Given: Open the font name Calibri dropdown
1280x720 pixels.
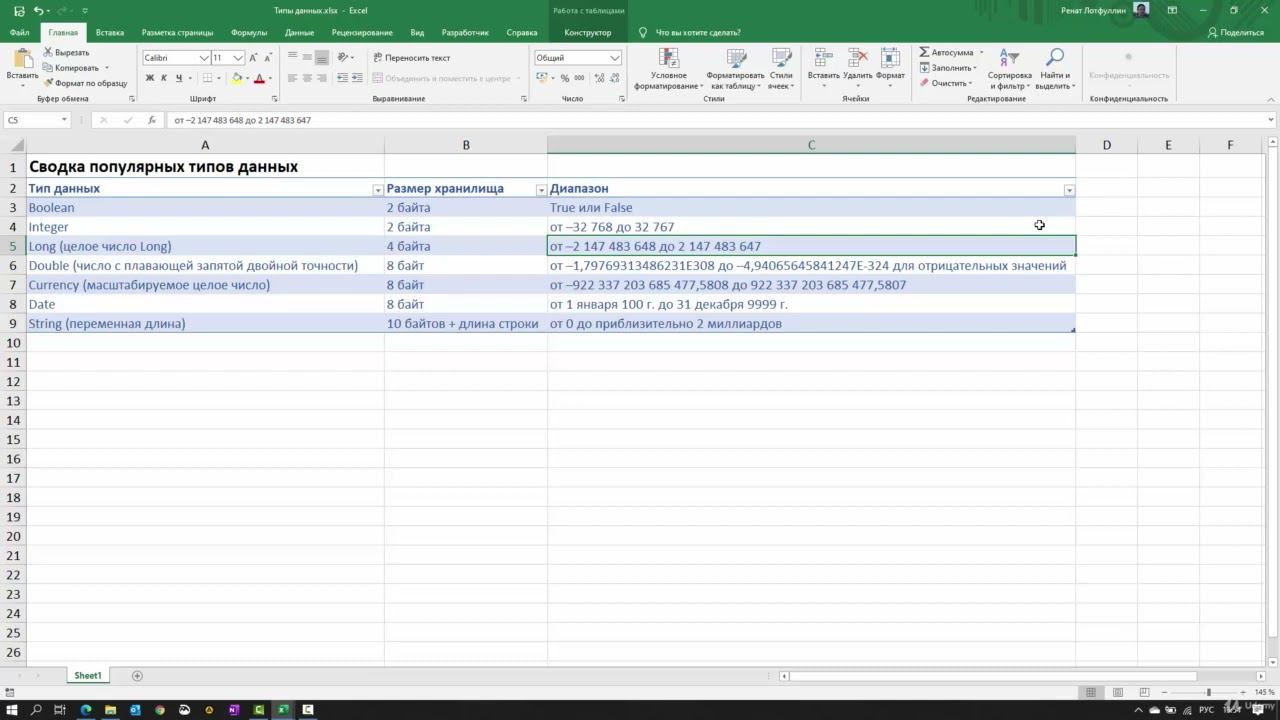Looking at the screenshot, I should tap(204, 58).
